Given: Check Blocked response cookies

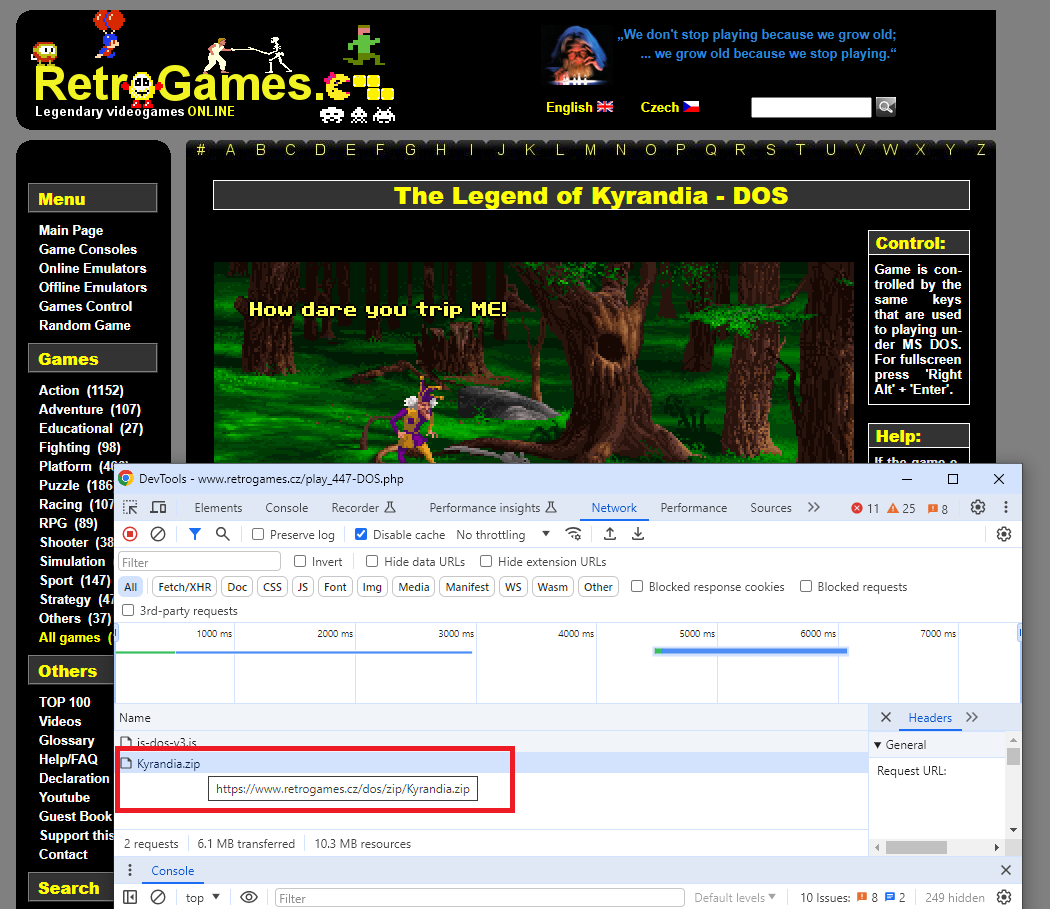Looking at the screenshot, I should [x=637, y=586].
